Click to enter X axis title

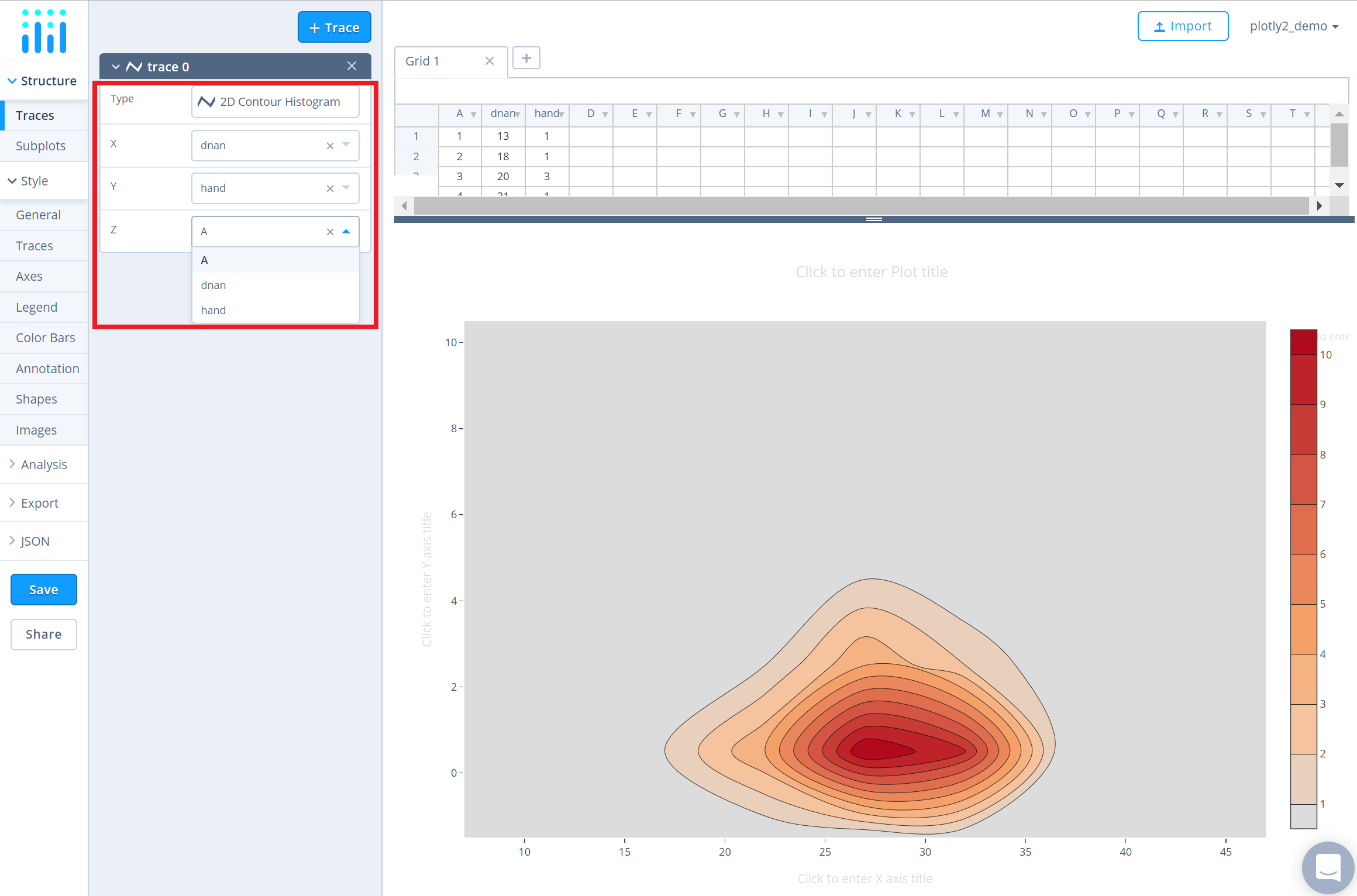pyautogui.click(x=865, y=878)
